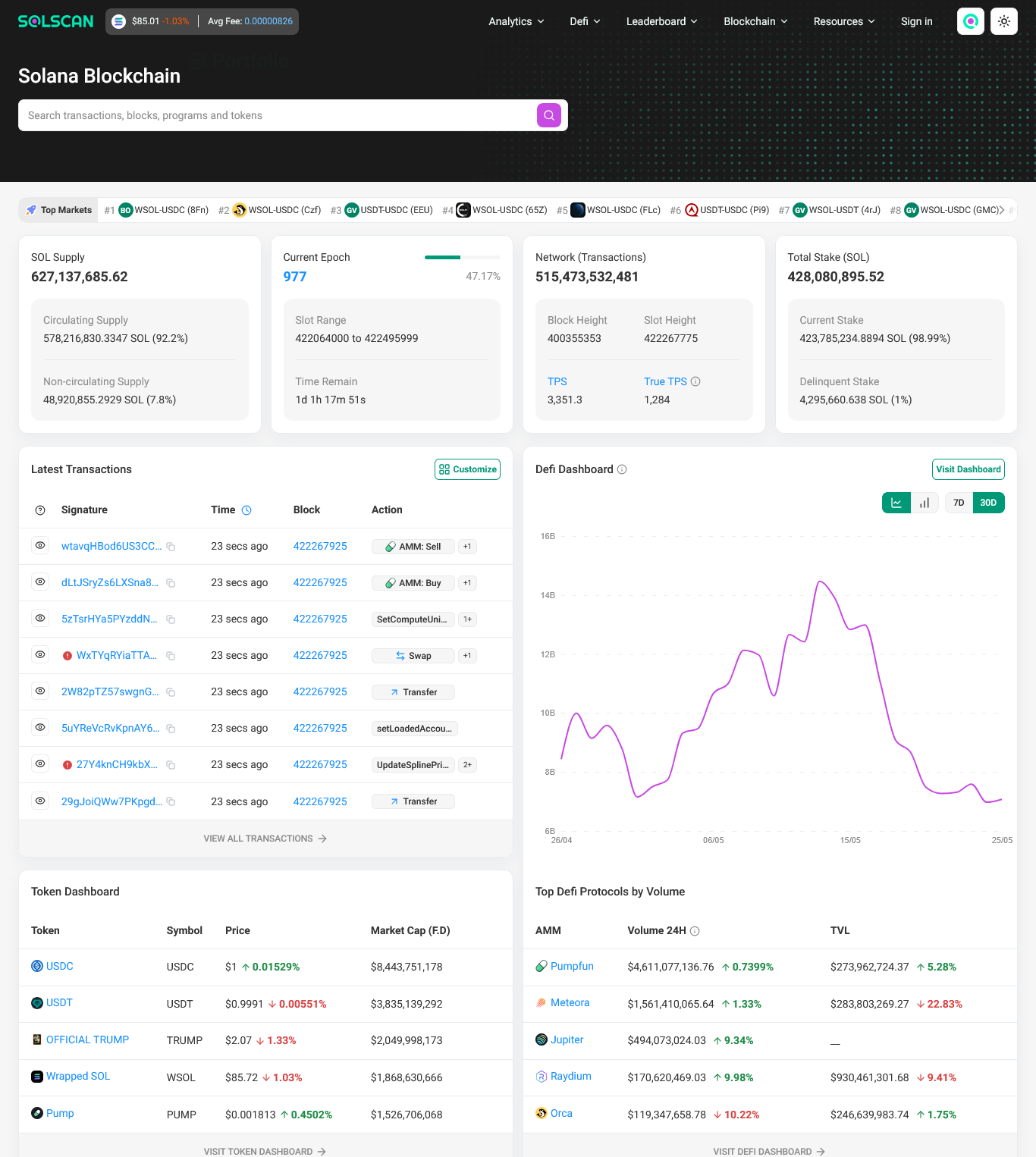Click the Sign in link
1036x1157 pixels.
pos(917,21)
